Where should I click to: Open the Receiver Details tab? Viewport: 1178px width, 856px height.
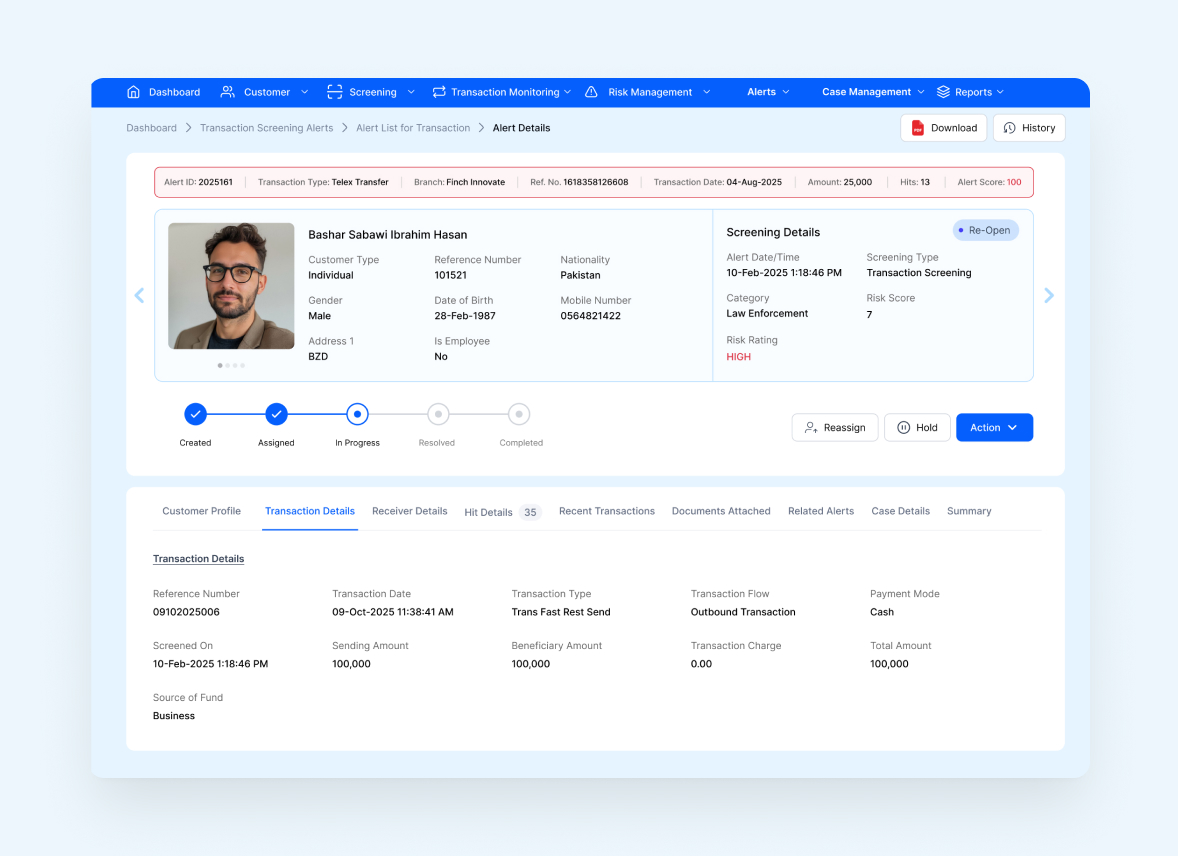pyautogui.click(x=409, y=511)
